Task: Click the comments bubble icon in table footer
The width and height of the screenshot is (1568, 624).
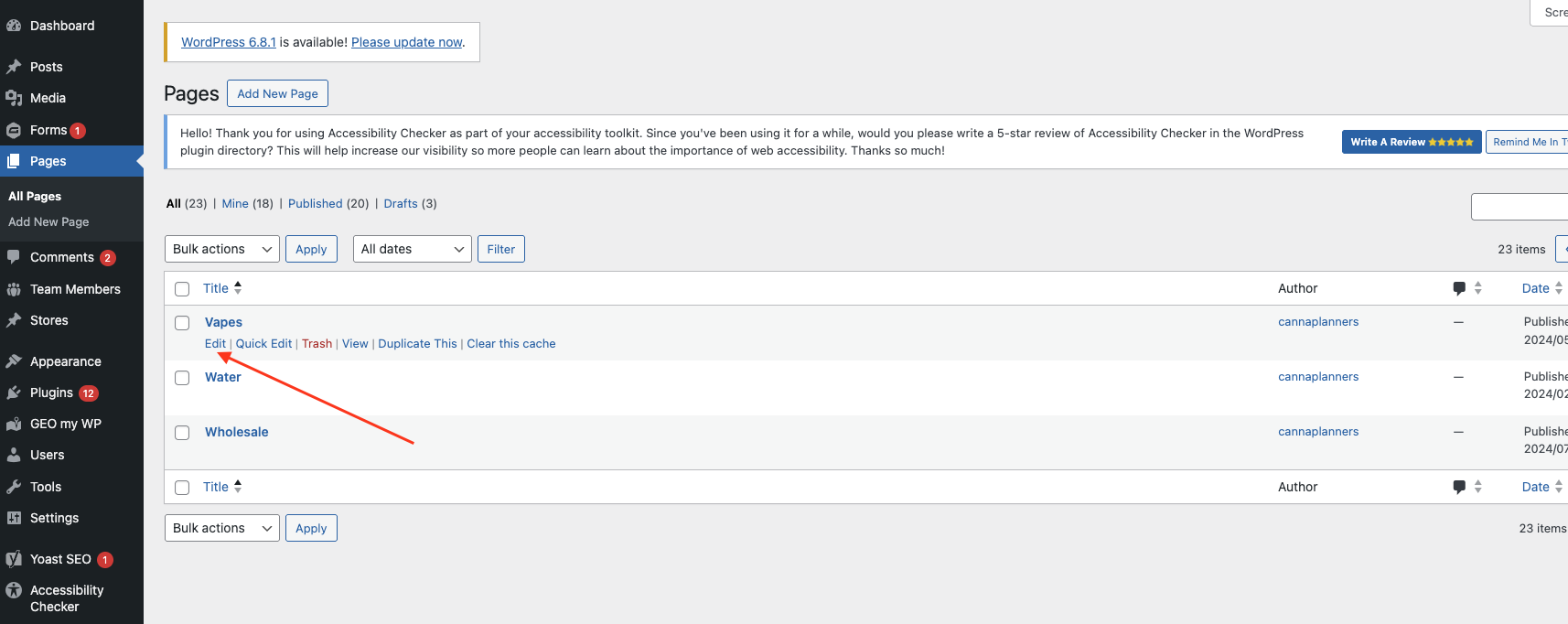Action: coord(1459,488)
